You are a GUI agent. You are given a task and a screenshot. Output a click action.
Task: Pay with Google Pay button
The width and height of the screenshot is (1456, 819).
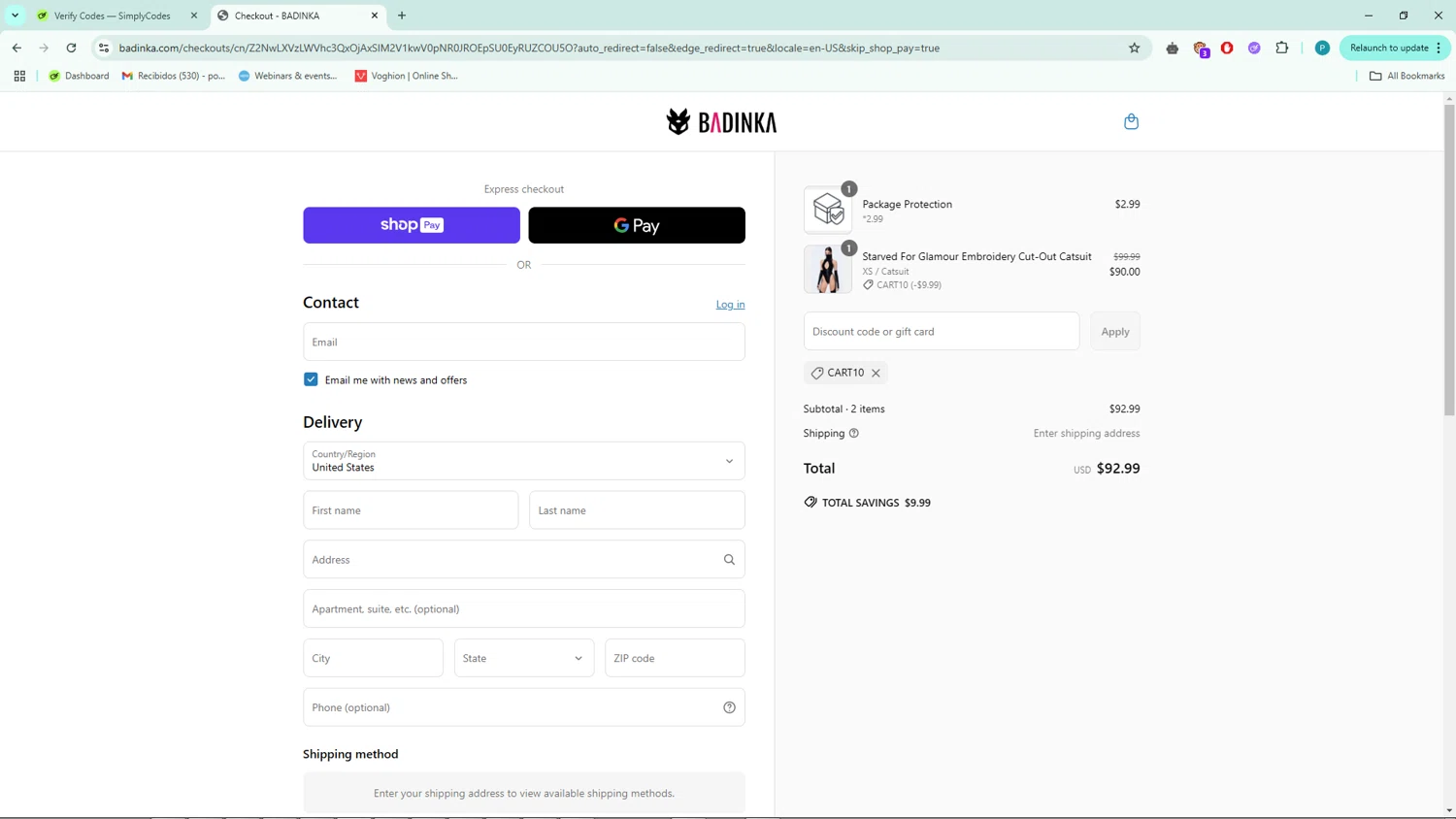point(637,225)
